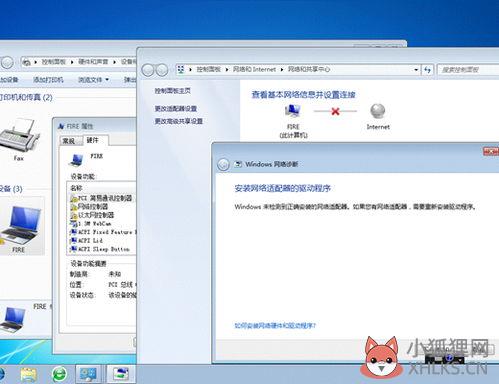Click the back button in Network Sharing Center
The image size is (499, 384).
[148, 70]
